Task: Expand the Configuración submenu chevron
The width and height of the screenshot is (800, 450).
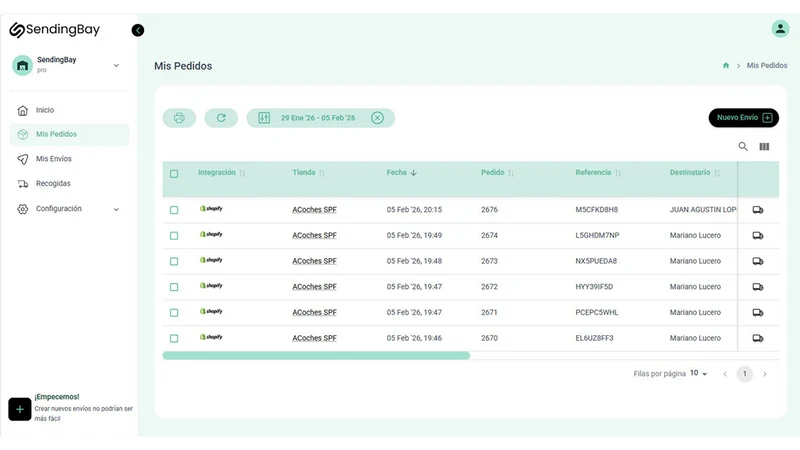Action: [116, 209]
